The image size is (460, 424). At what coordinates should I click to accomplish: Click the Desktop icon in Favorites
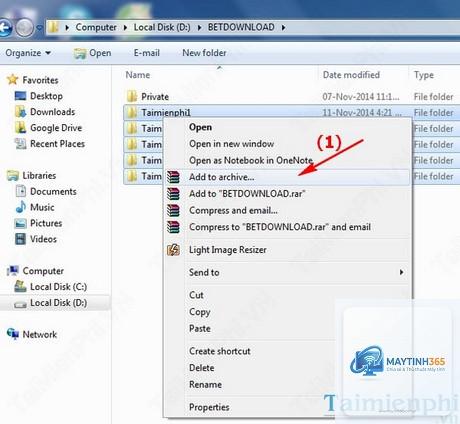tap(20, 96)
